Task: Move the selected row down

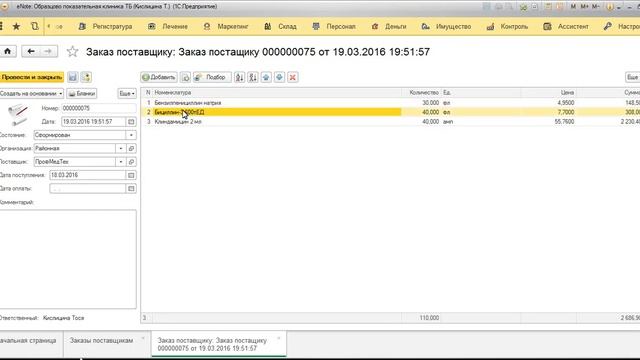Action: coord(279,77)
